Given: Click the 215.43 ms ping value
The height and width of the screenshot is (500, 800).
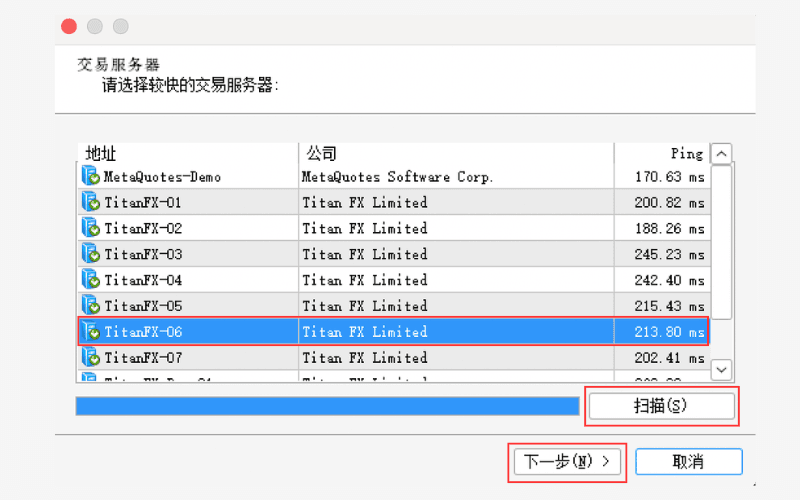Looking at the screenshot, I should [669, 306].
